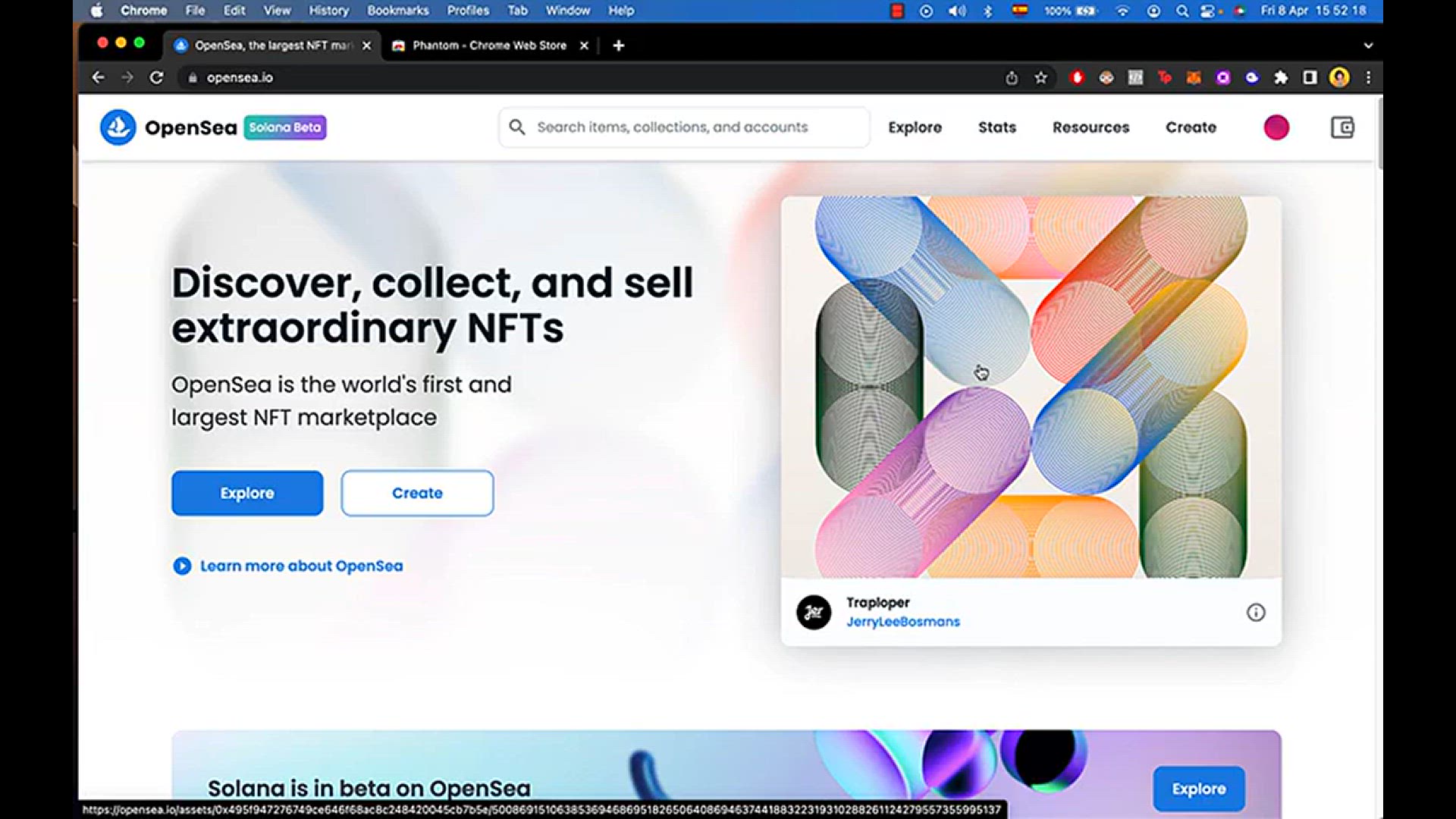Follow Learn more about OpenSea link
1456x819 pixels.
click(301, 566)
